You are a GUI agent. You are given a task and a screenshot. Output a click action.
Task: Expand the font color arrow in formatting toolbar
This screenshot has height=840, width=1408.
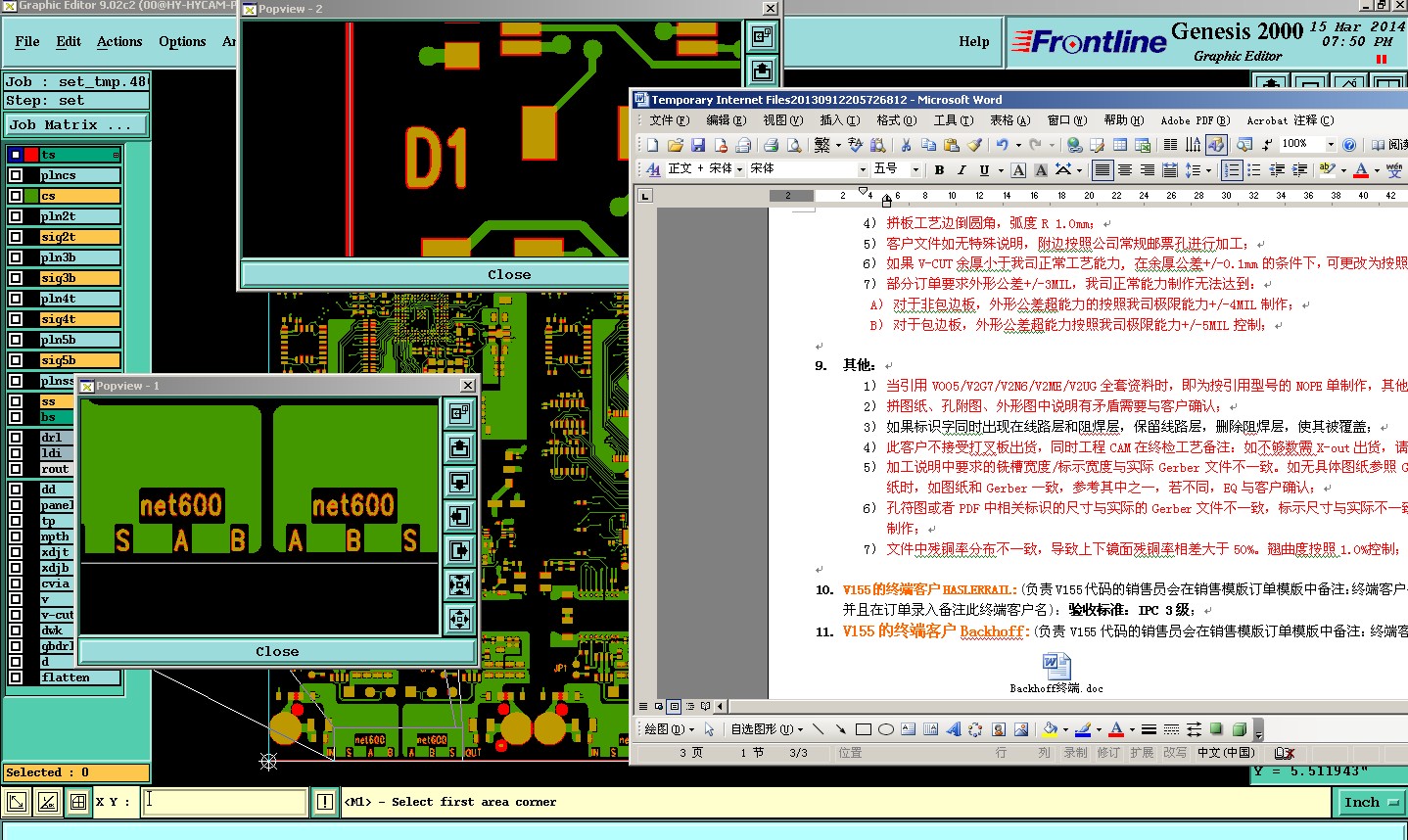1376,170
